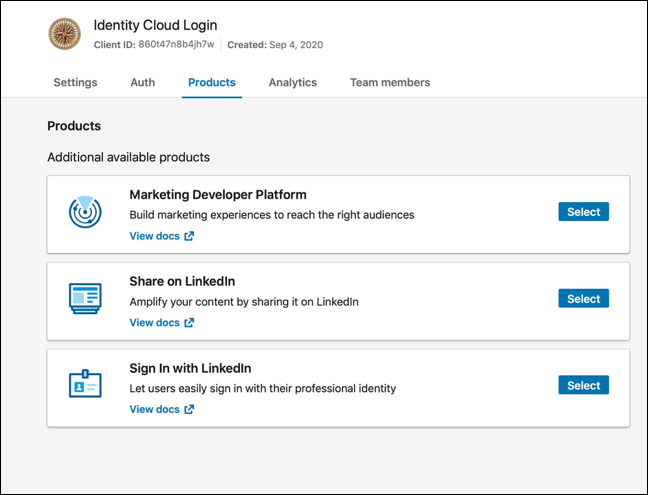648x495 pixels.
Task: Click the Client ID value 860t47n8b4jh7w
Action: pos(177,45)
